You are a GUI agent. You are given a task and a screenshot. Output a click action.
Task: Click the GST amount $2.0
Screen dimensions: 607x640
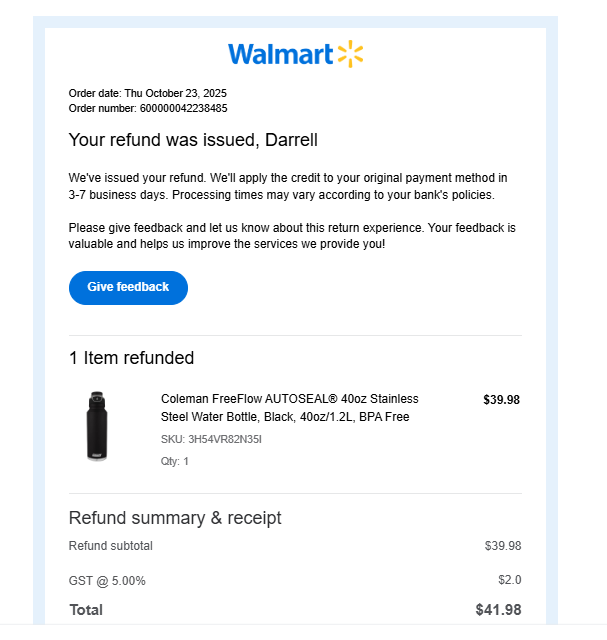point(509,580)
